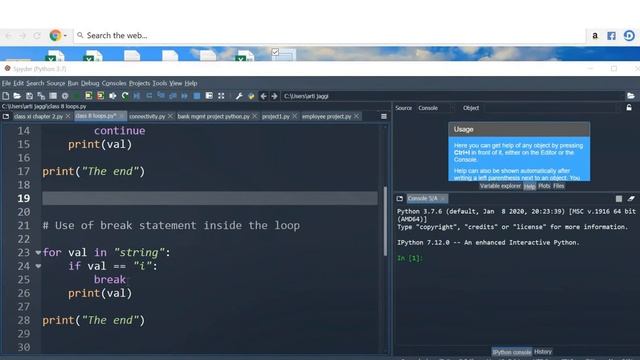Open PYTHONPATH manager icon
640x360 pixels.
(x=251, y=96)
